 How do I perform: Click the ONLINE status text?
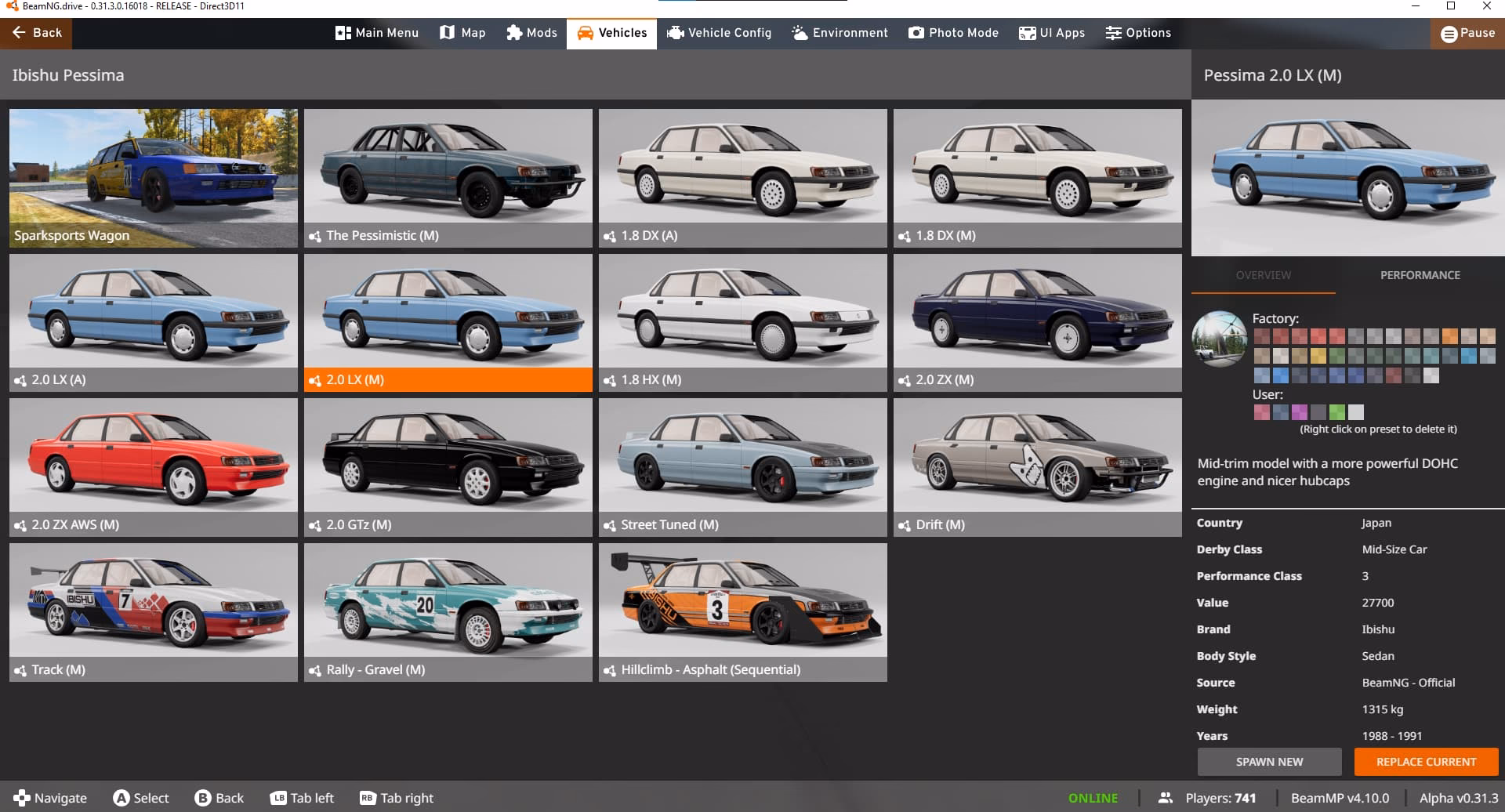(1093, 798)
